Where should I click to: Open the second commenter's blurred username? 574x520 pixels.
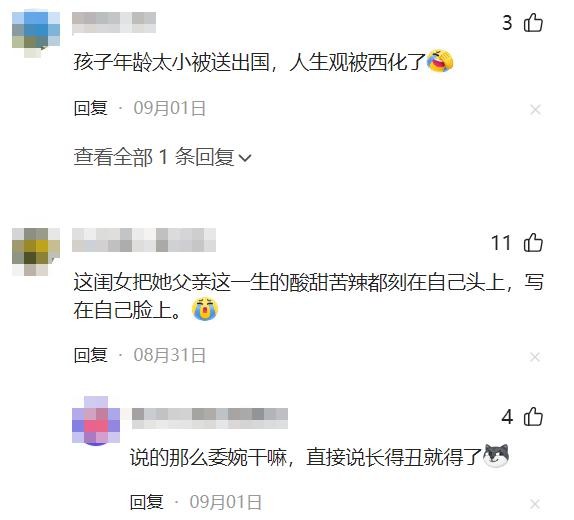coord(144,240)
